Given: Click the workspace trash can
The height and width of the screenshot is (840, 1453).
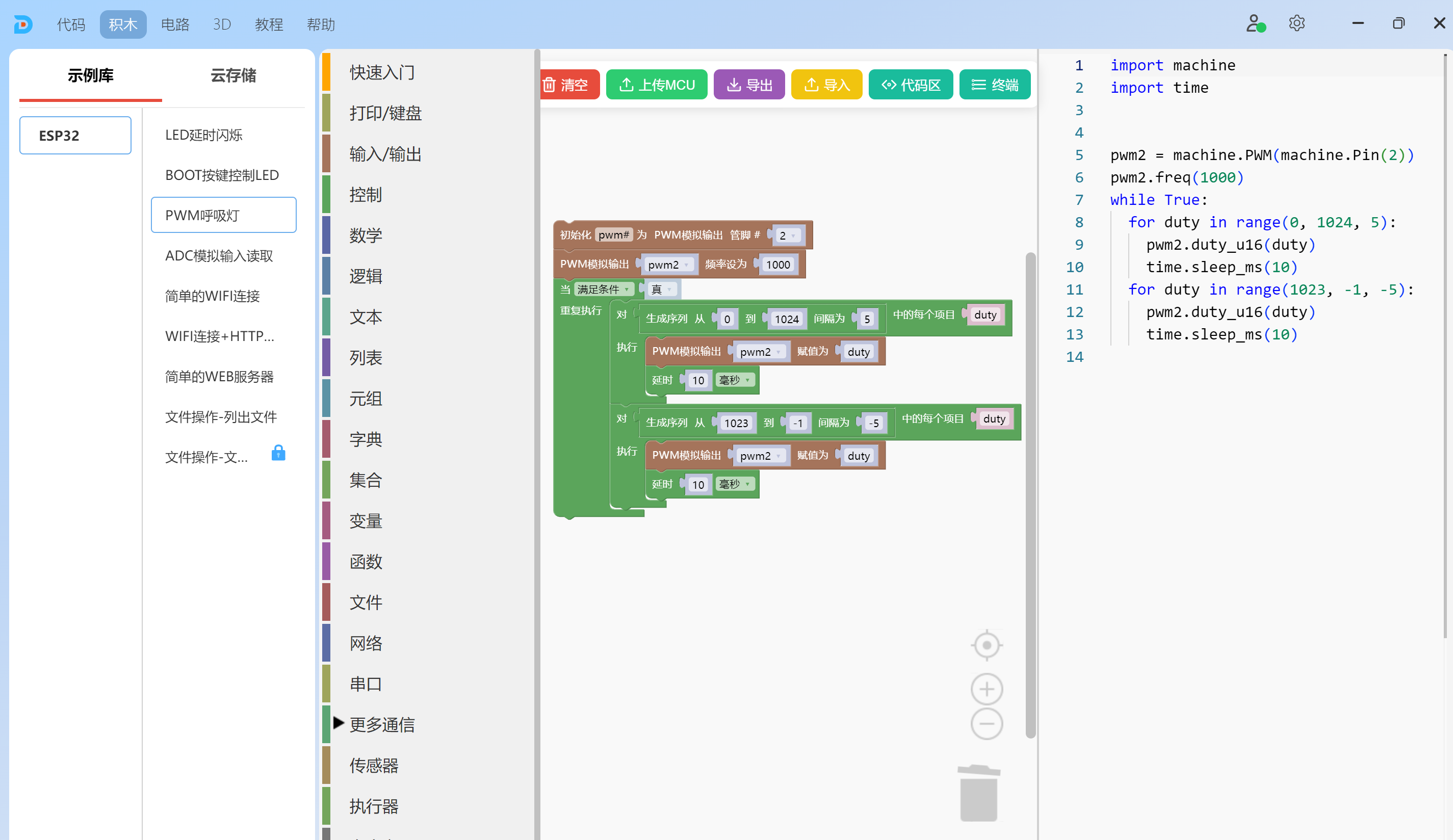Looking at the screenshot, I should [x=978, y=793].
